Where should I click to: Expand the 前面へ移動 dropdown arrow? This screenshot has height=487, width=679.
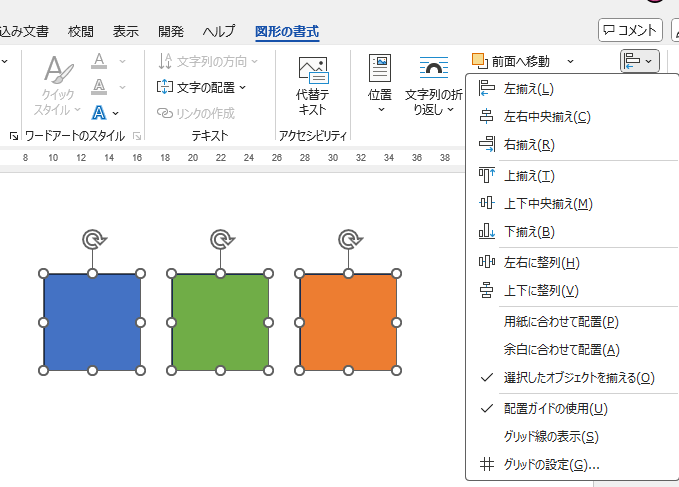[x=570, y=61]
